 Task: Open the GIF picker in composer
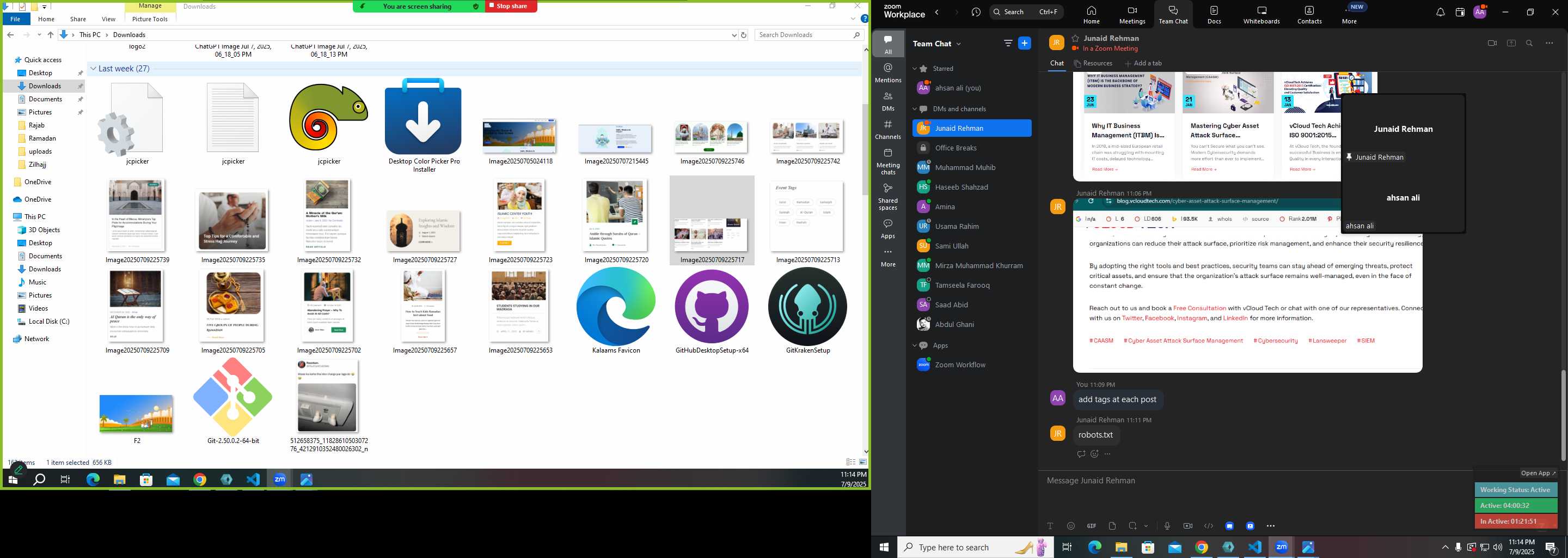click(1092, 526)
